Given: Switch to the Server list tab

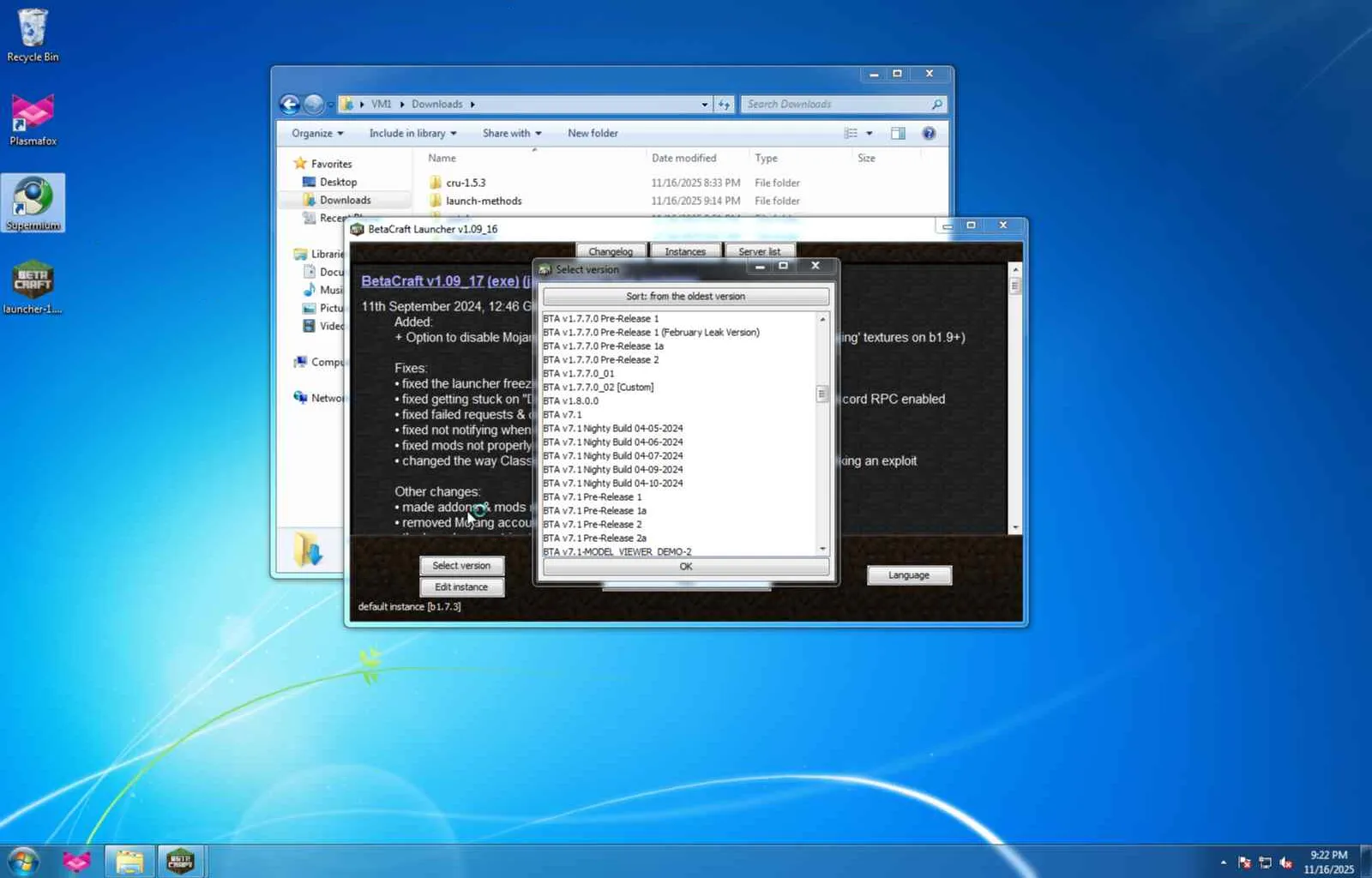Looking at the screenshot, I should point(759,251).
